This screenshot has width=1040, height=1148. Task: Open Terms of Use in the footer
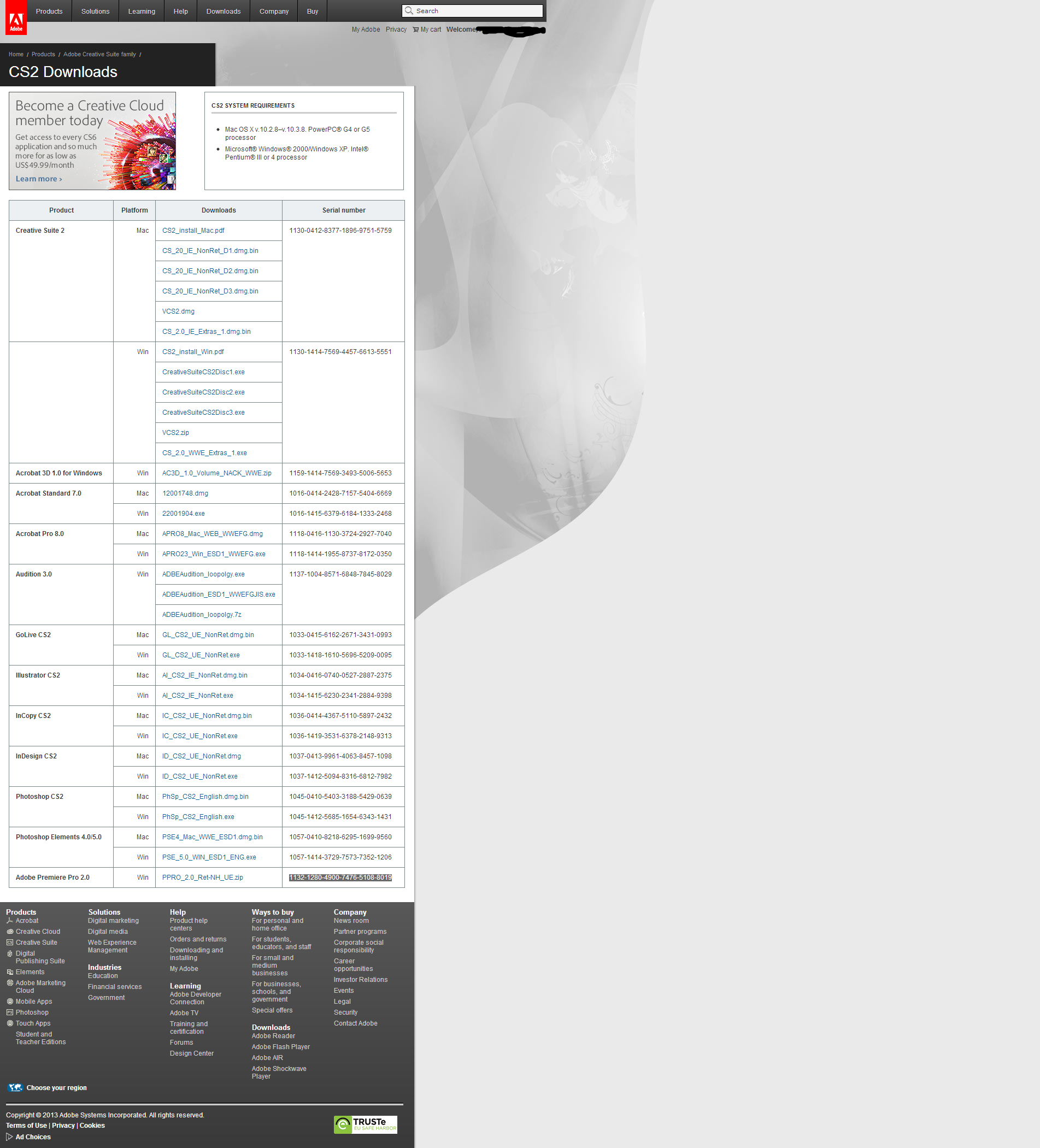26,1125
